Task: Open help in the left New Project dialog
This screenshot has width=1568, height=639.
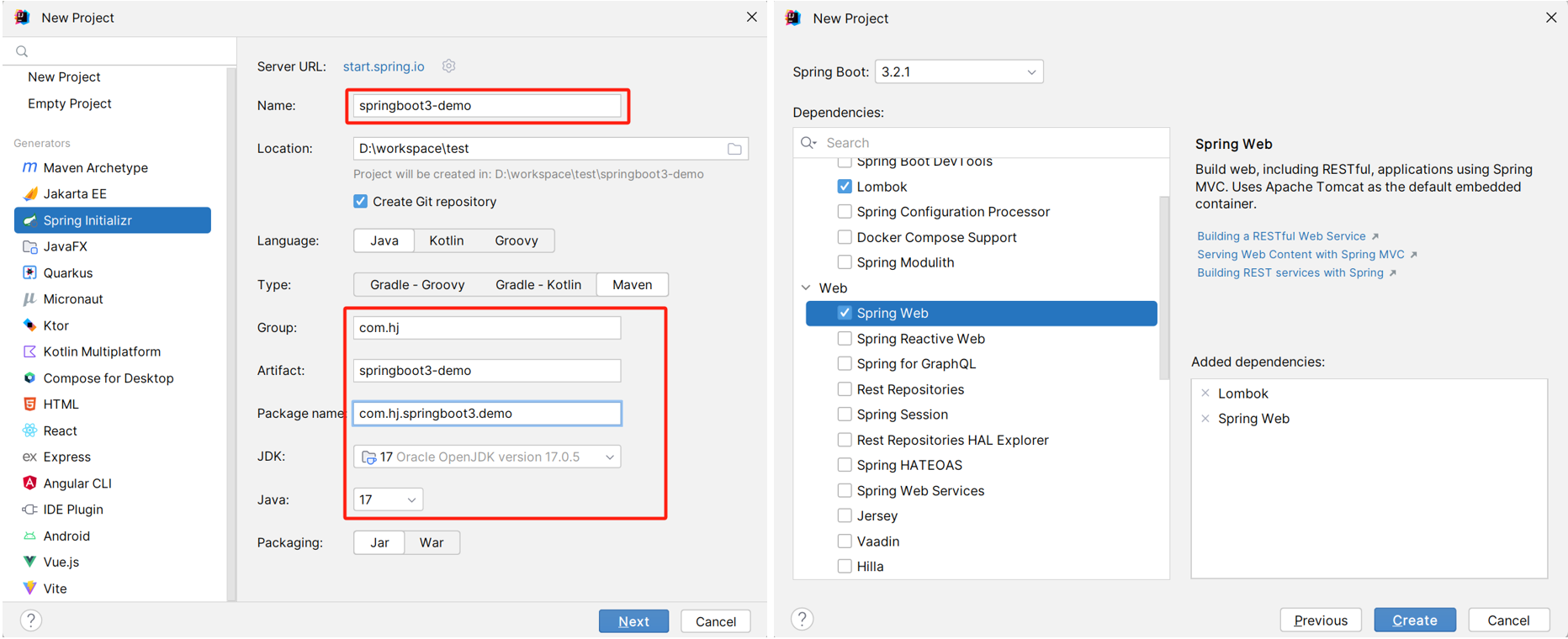Action: [31, 621]
